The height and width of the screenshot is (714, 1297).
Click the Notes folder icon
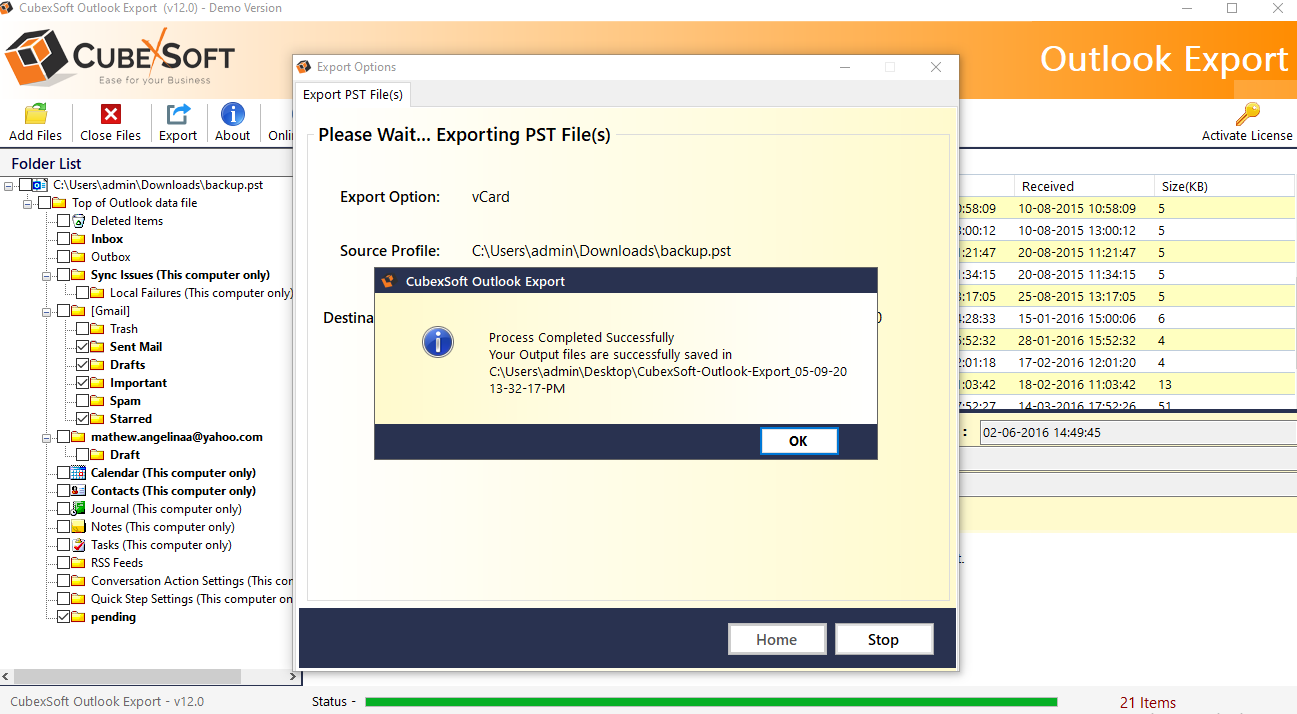click(x=79, y=527)
